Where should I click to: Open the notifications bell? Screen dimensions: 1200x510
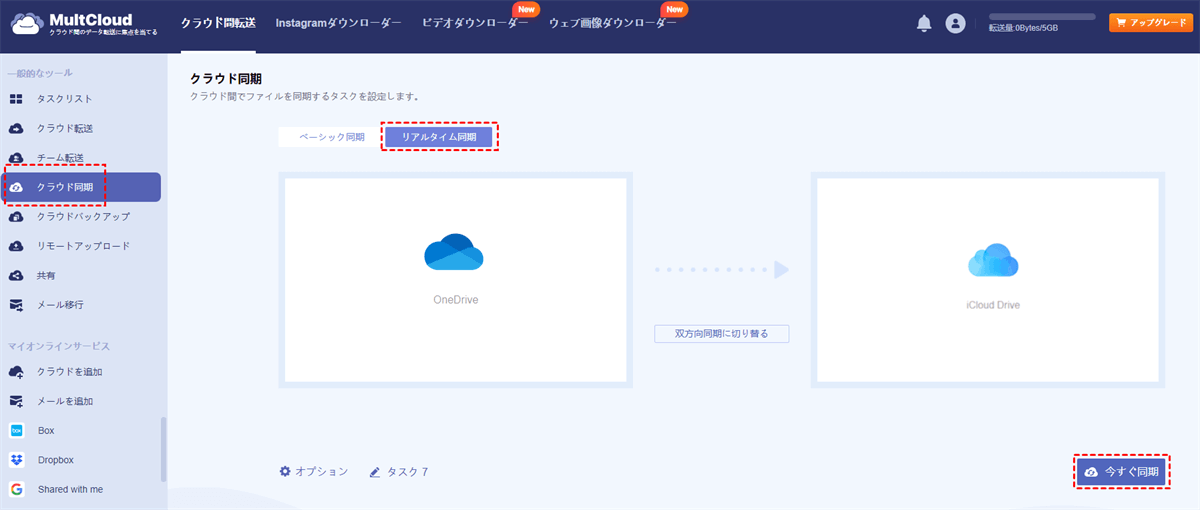924,24
